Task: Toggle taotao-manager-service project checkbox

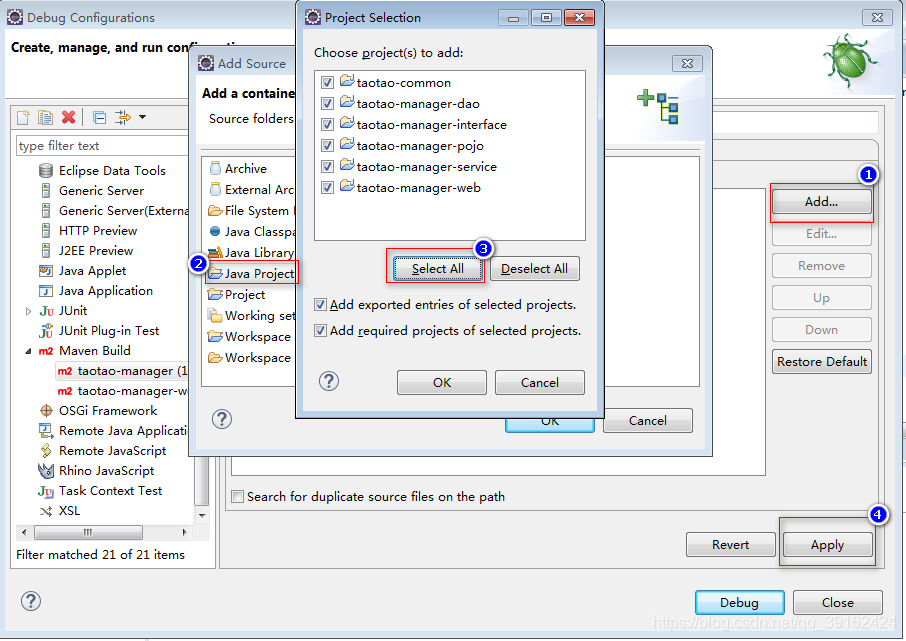Action: pos(327,166)
